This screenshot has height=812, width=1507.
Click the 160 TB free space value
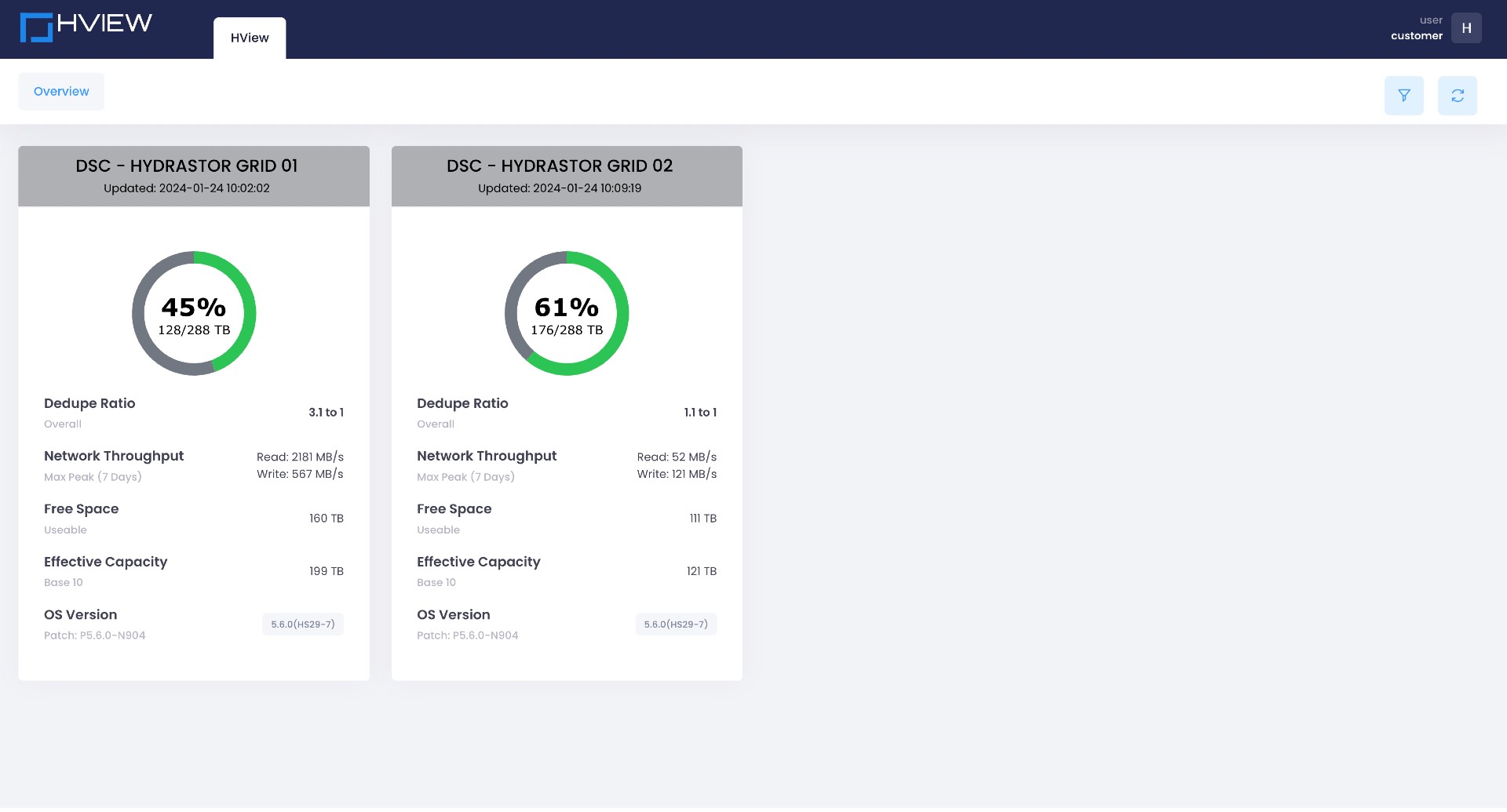point(327,519)
